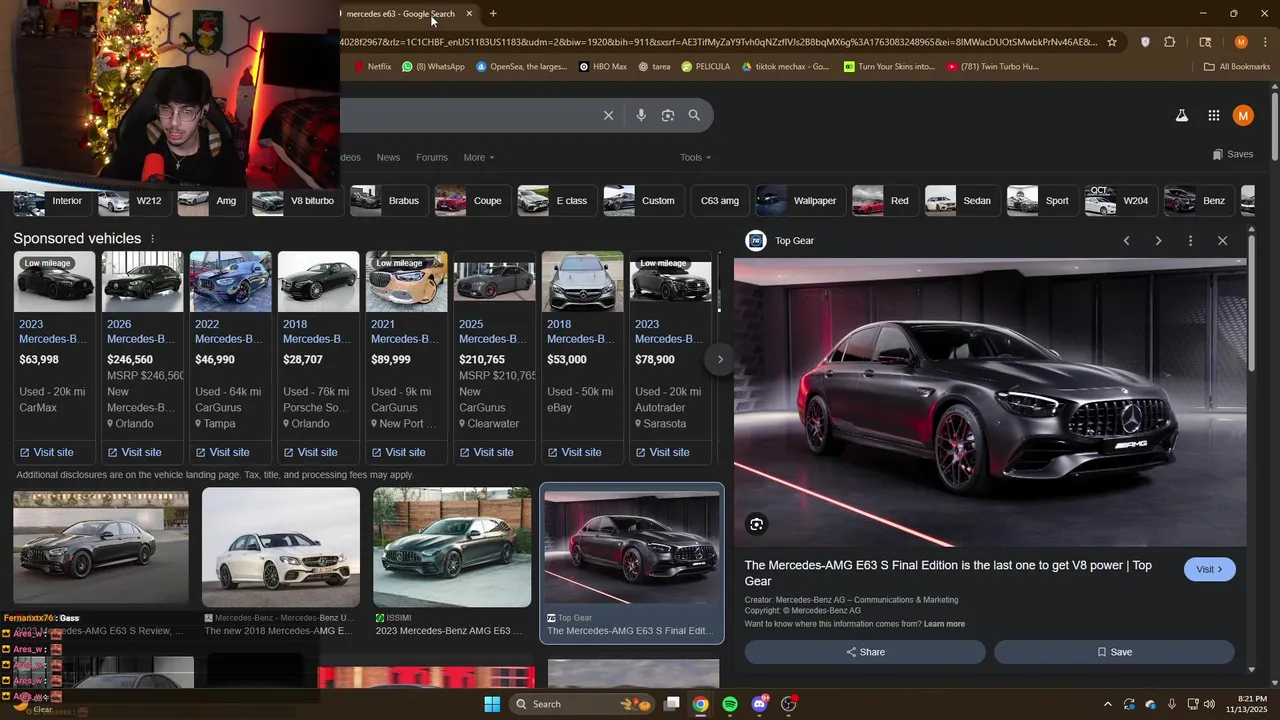Open the HBO Max bookmark
The image size is (1280, 720).
603,67
